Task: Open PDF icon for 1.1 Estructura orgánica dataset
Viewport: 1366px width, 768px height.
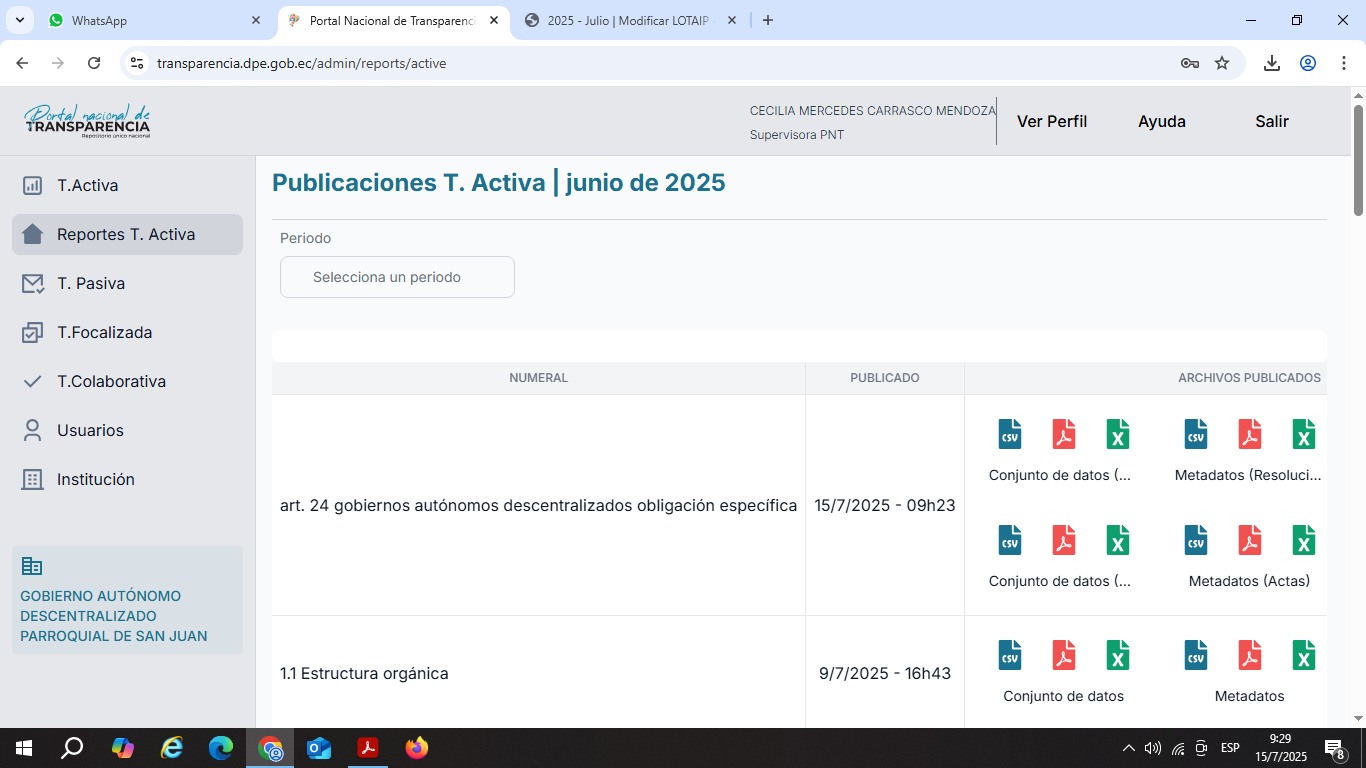Action: pyautogui.click(x=1064, y=655)
